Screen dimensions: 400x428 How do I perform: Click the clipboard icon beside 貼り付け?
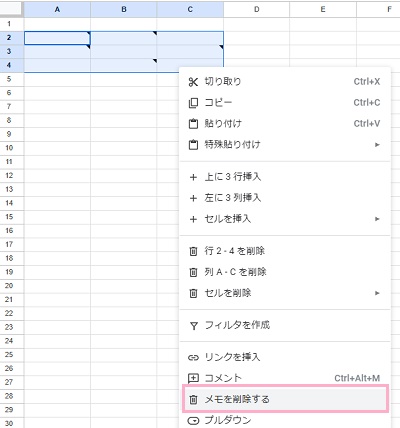[x=193, y=124]
